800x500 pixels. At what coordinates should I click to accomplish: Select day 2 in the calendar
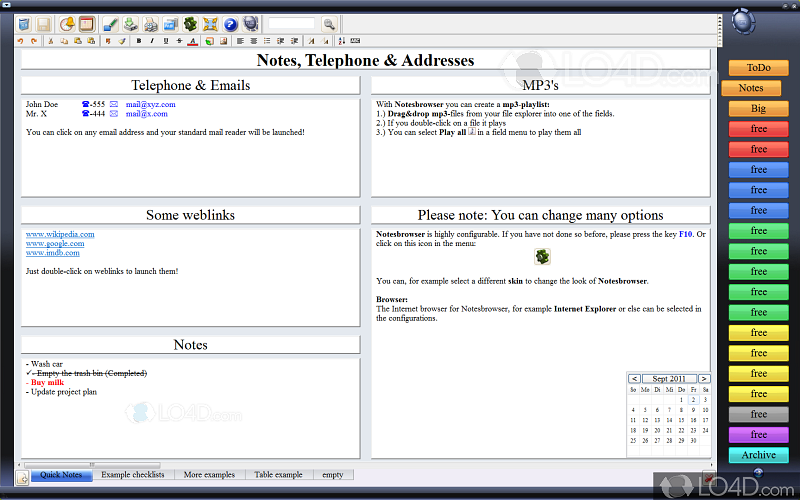(693, 400)
